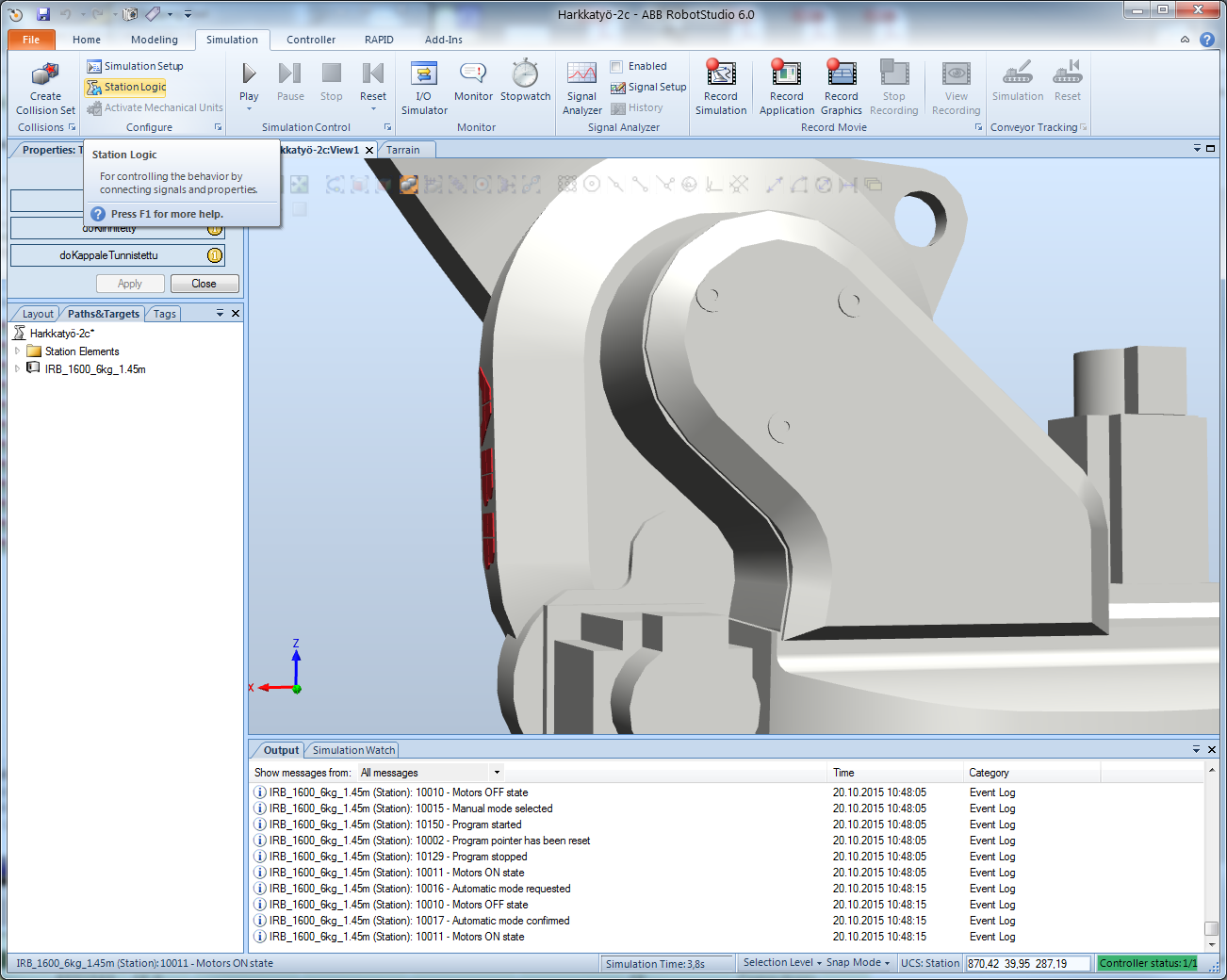Expand the IRB_1600_6kg_1.45m tree node

click(17, 368)
